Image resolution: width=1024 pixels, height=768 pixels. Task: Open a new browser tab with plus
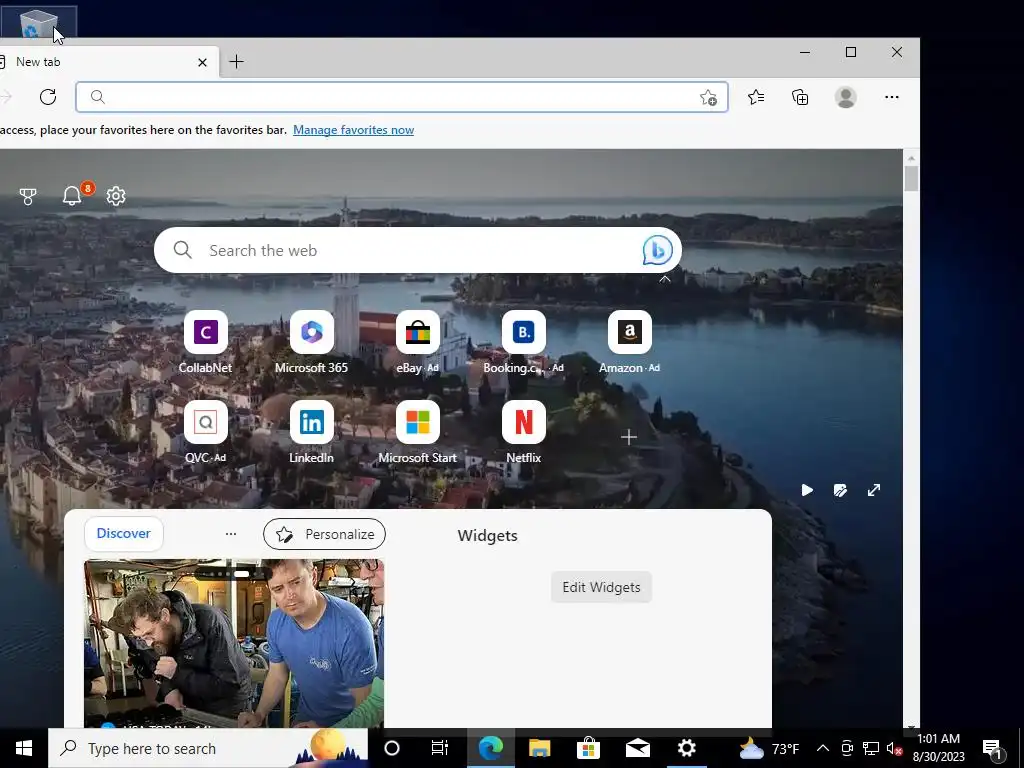click(236, 62)
